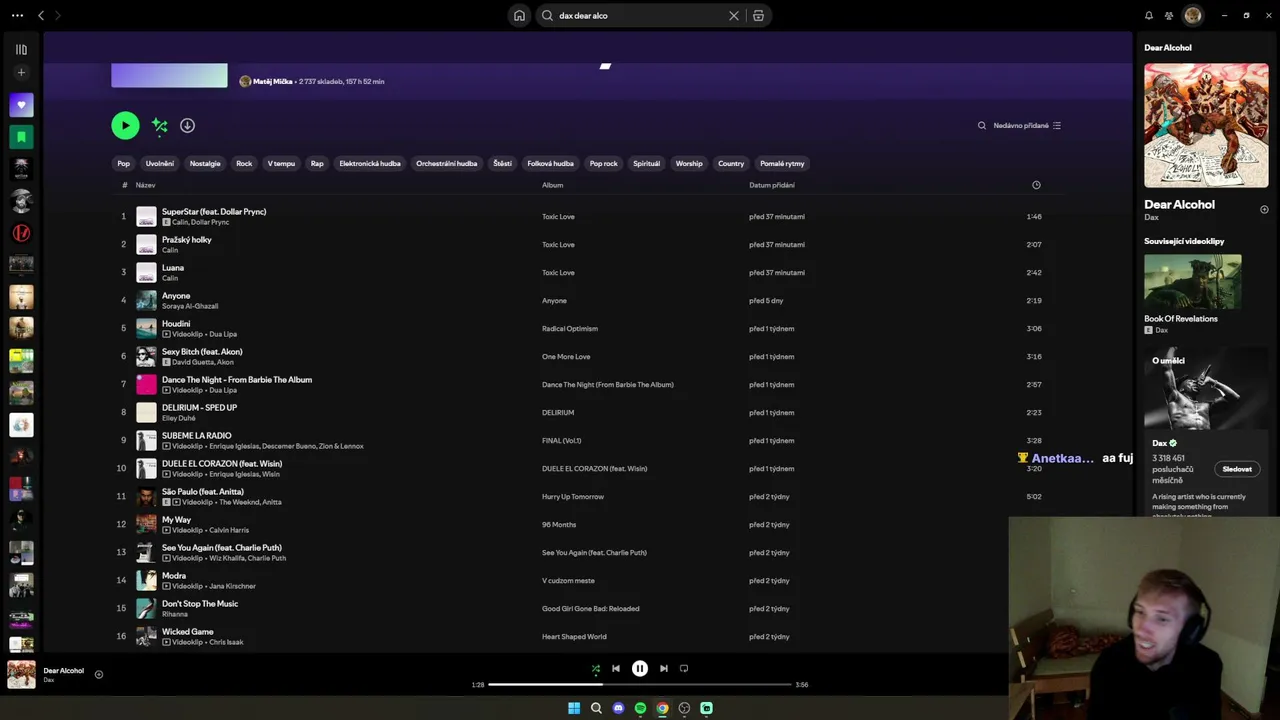Skip to the previous track
The height and width of the screenshot is (720, 1280).
tap(616, 669)
